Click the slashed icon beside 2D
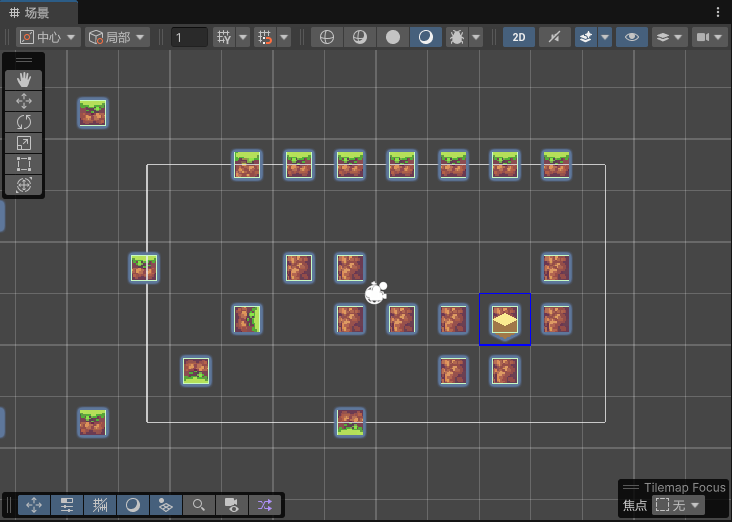Viewport: 732px width, 522px height. coord(555,37)
